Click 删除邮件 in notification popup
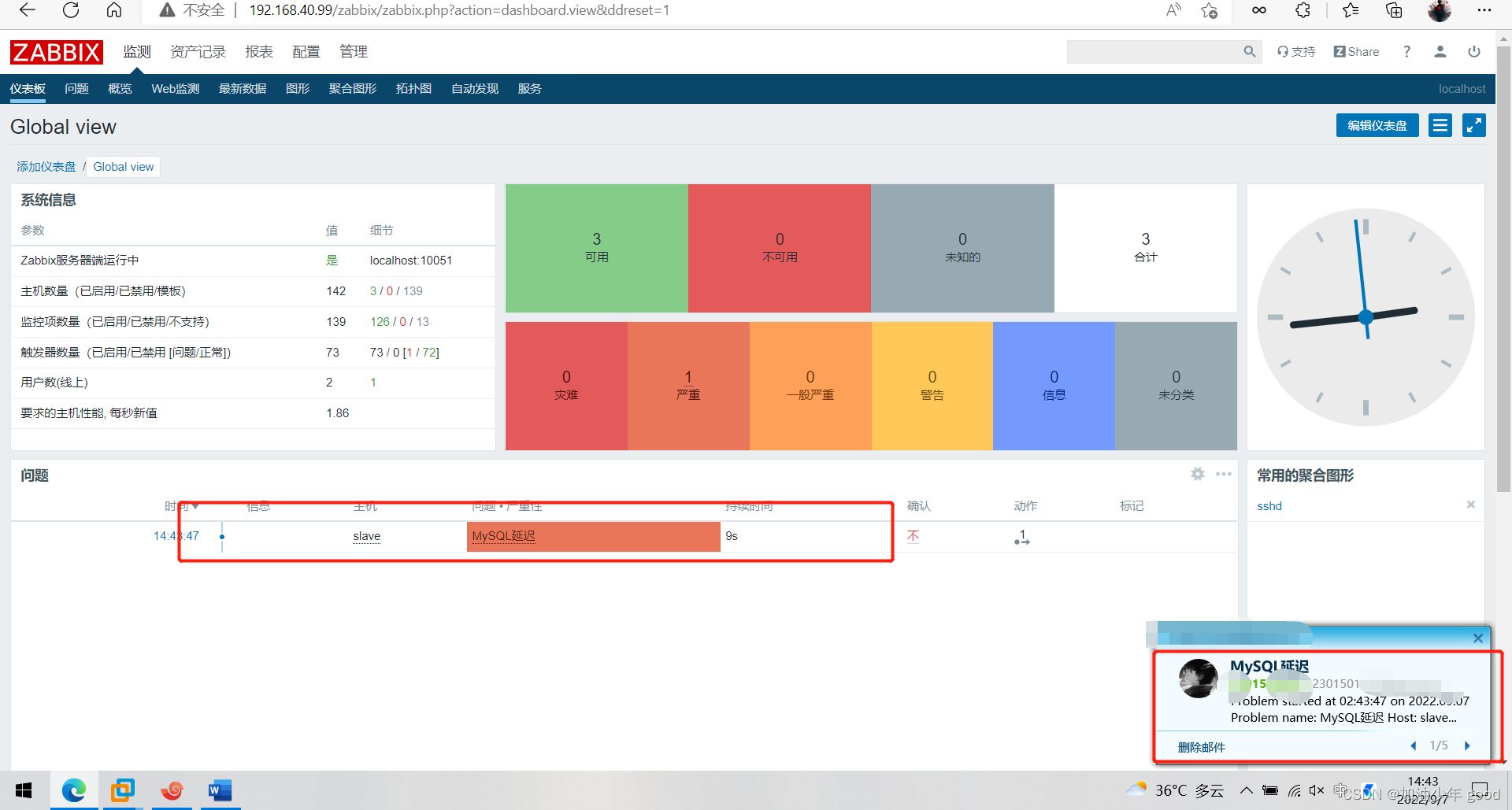The width and height of the screenshot is (1512, 810). [1202, 747]
